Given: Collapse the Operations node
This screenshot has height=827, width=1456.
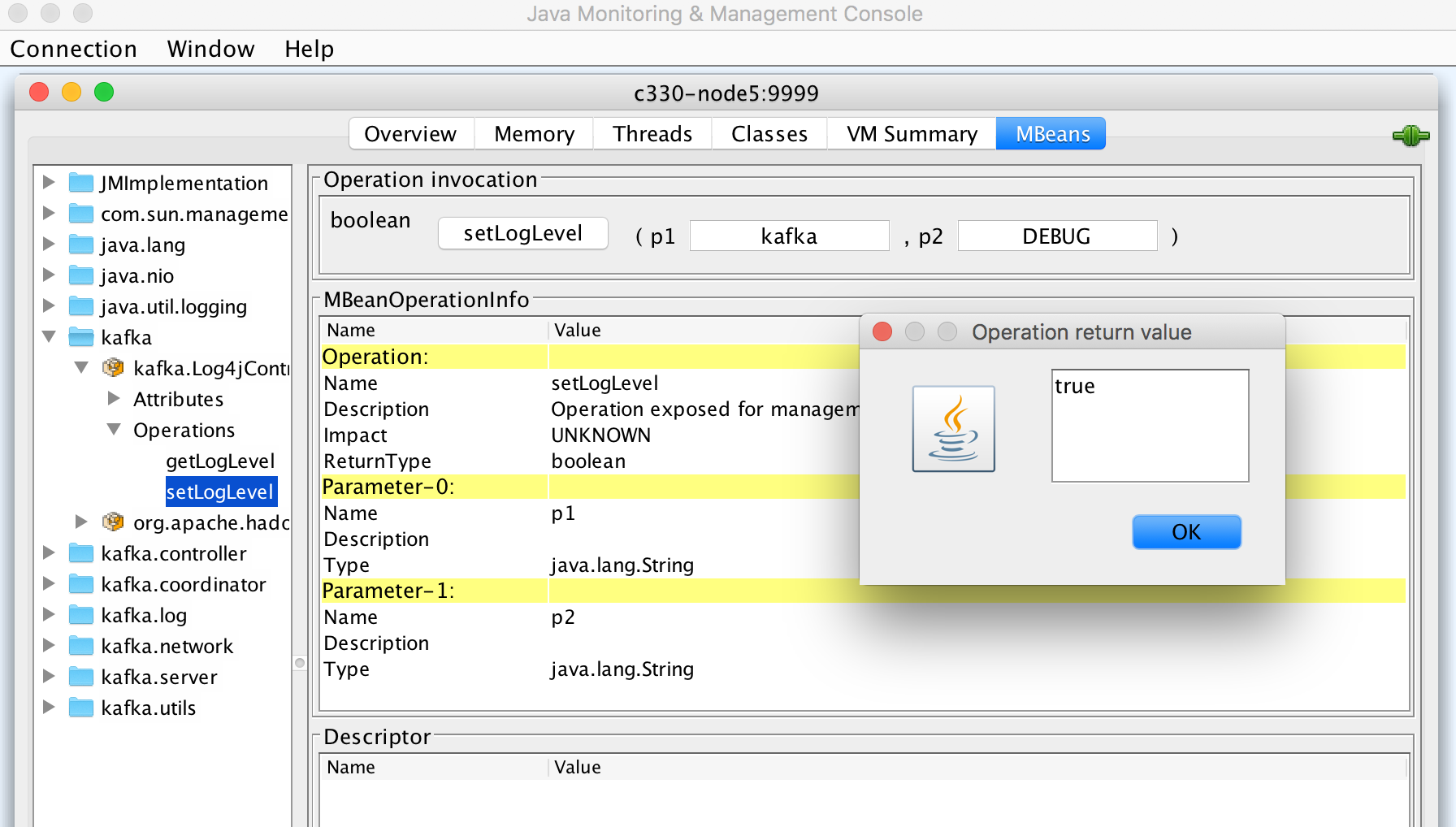Looking at the screenshot, I should [113, 430].
